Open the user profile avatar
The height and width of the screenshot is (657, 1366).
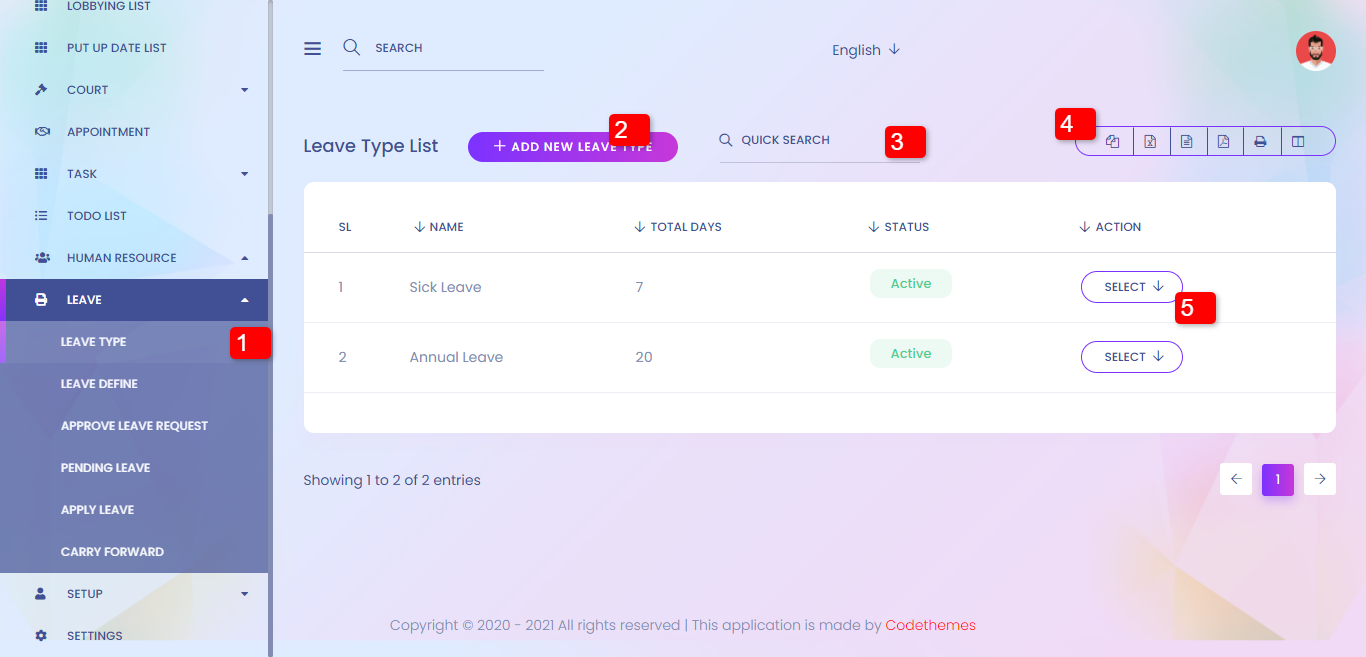[x=1315, y=51]
